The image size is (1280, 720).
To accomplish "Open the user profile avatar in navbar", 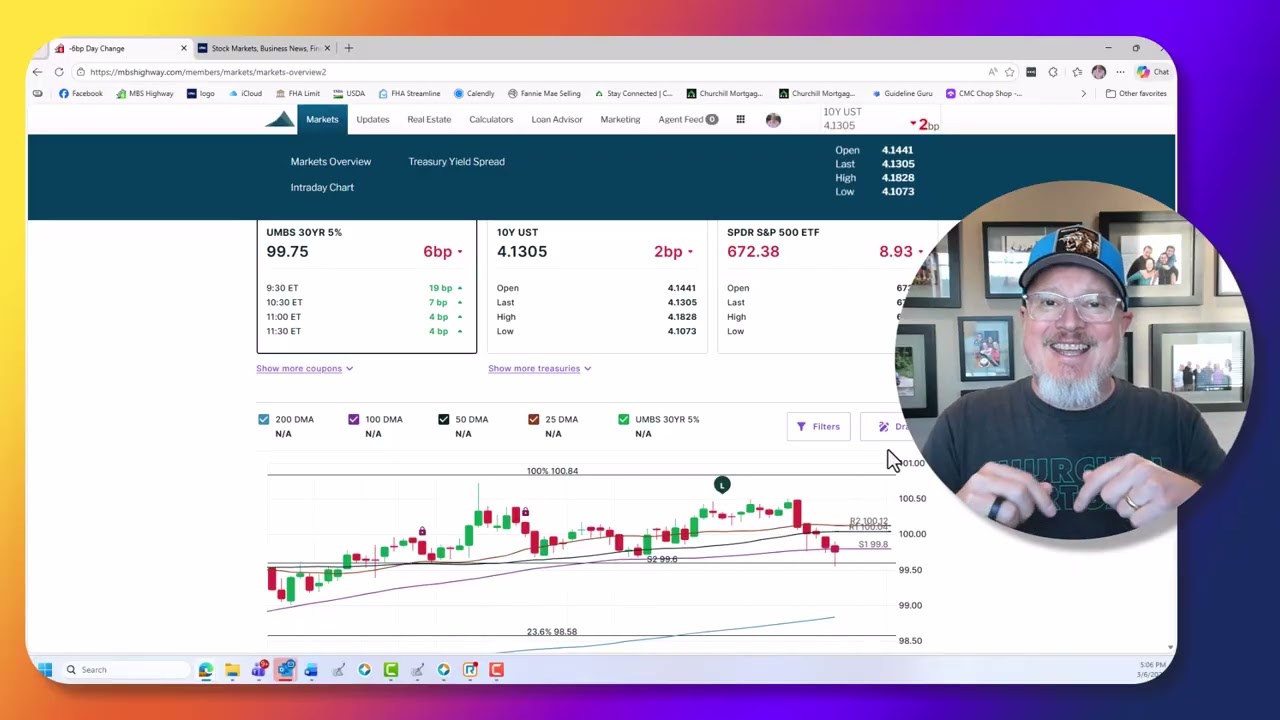I will (x=773, y=120).
